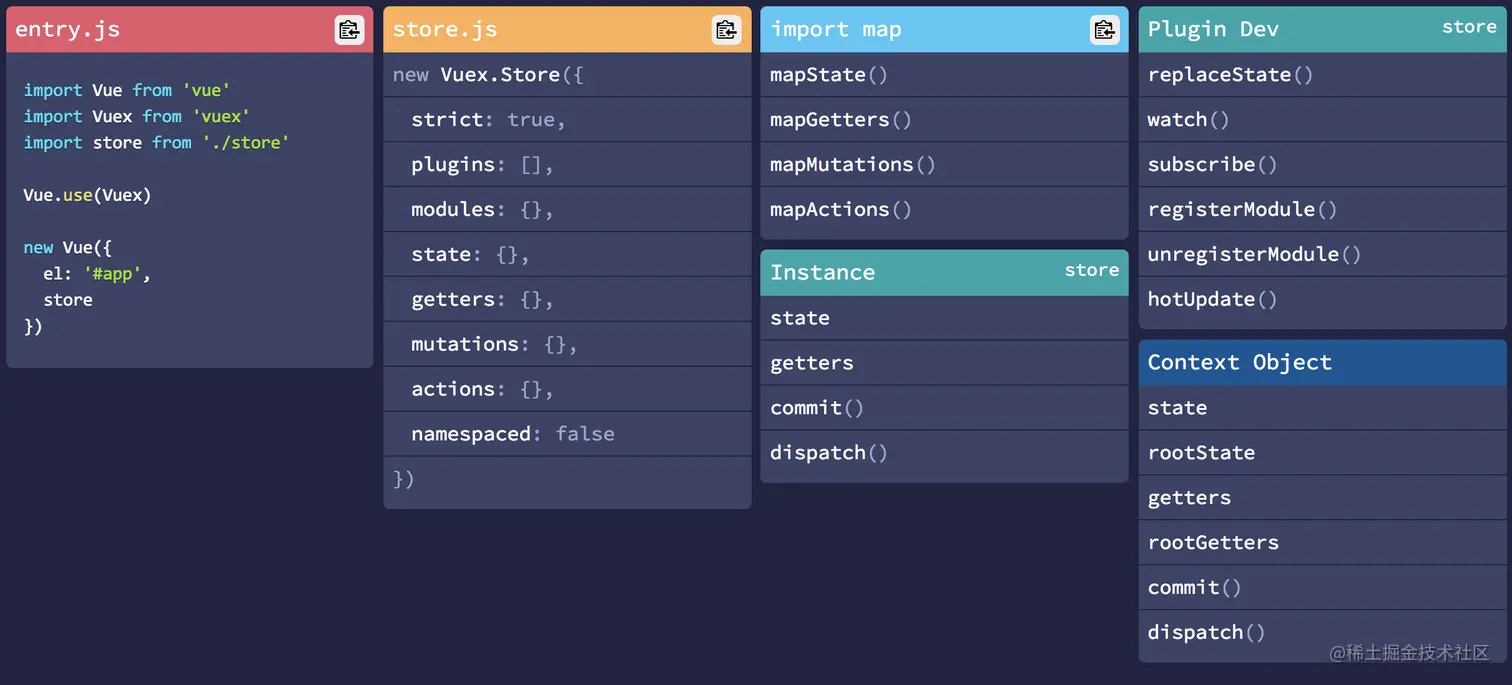
Task: Click commit() row in Instance card
Action: 944,408
